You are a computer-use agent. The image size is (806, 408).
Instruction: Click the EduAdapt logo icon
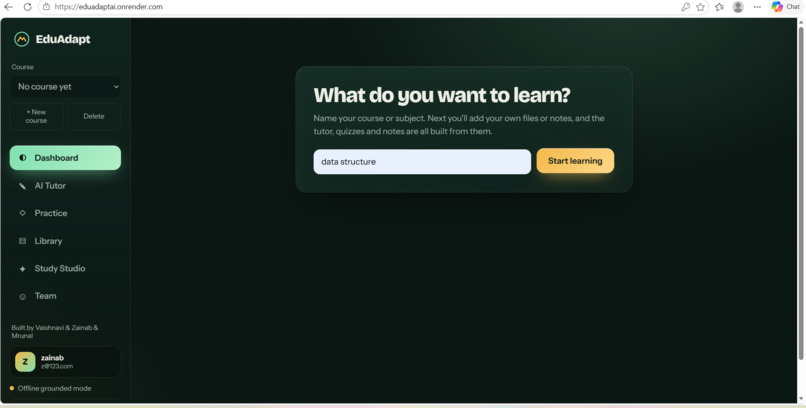click(22, 39)
